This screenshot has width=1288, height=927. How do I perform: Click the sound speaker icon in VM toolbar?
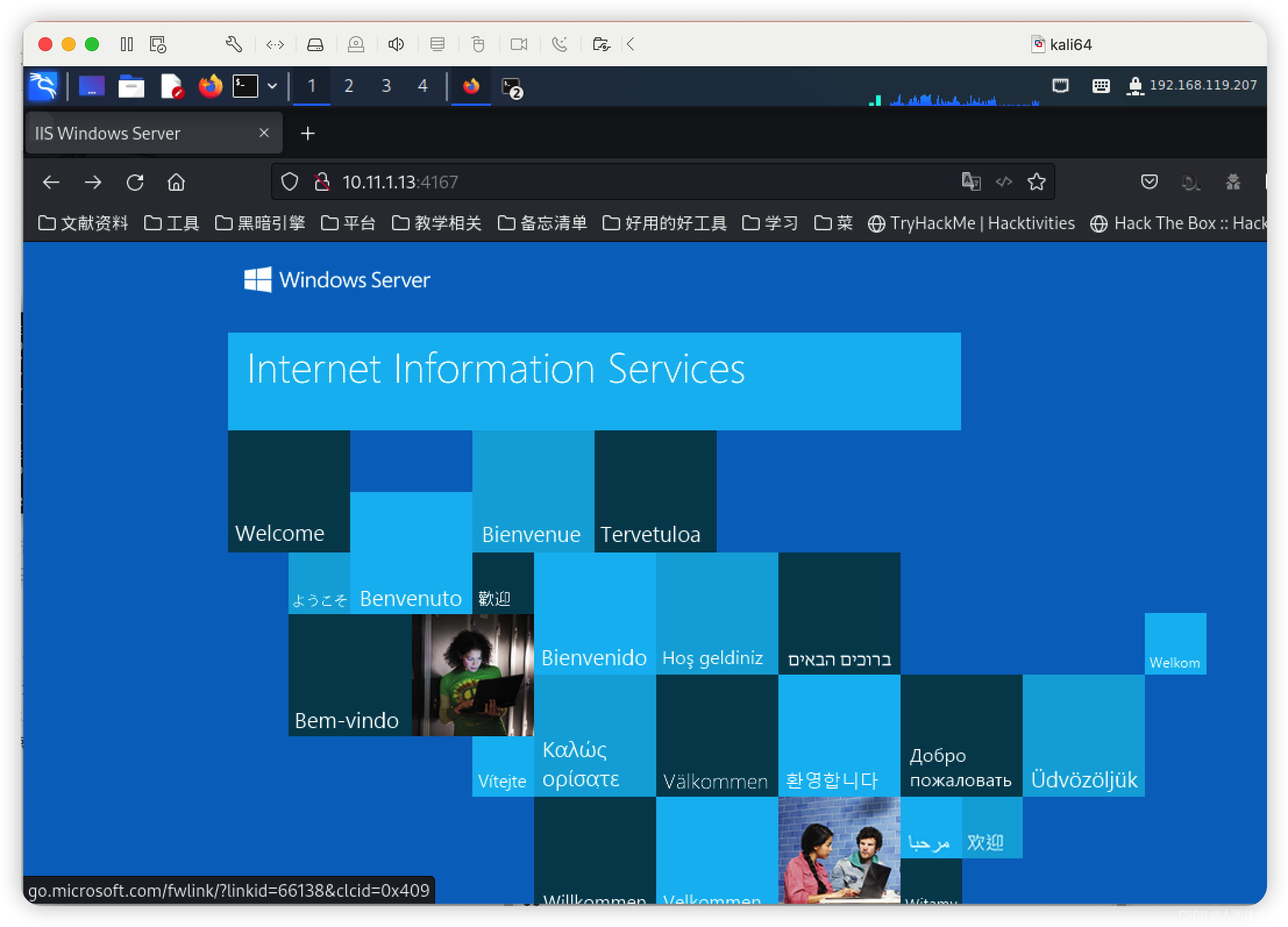[x=396, y=44]
